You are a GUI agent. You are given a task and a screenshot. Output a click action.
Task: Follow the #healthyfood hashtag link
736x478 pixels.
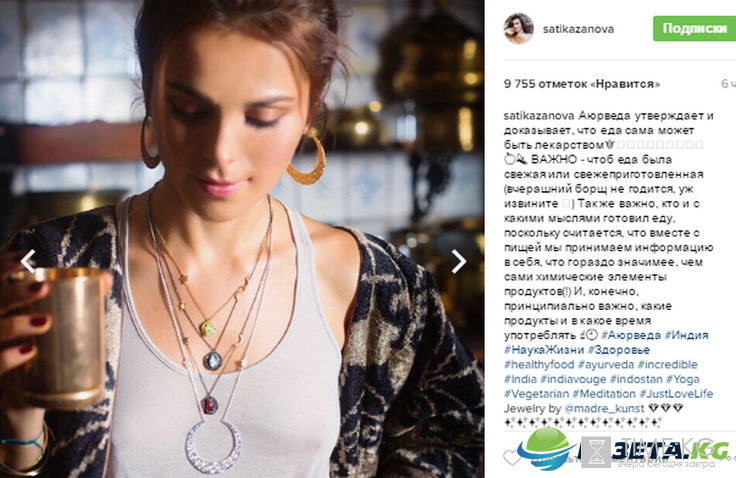point(539,364)
